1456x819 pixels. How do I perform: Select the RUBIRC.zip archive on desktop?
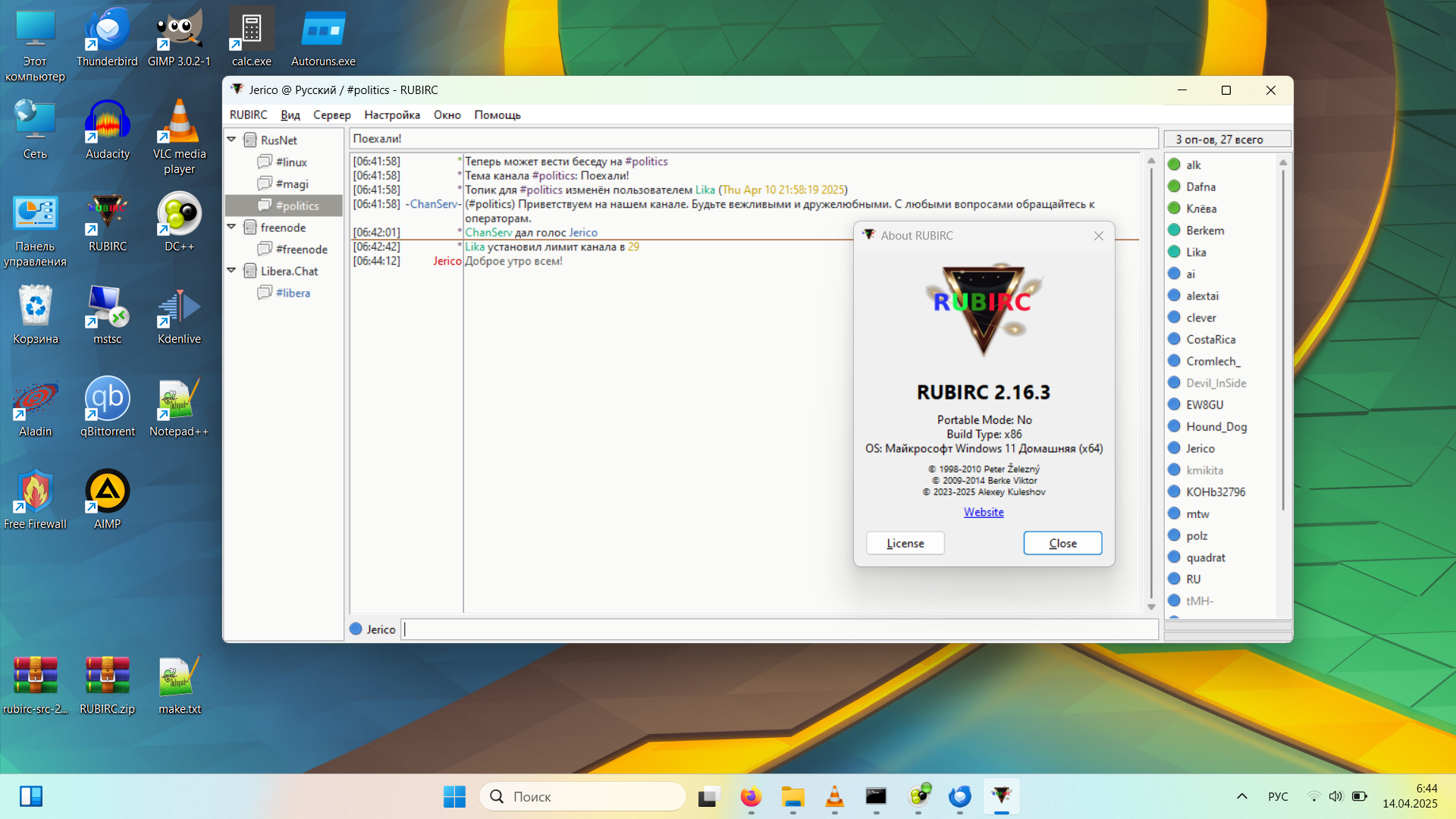coord(107,686)
